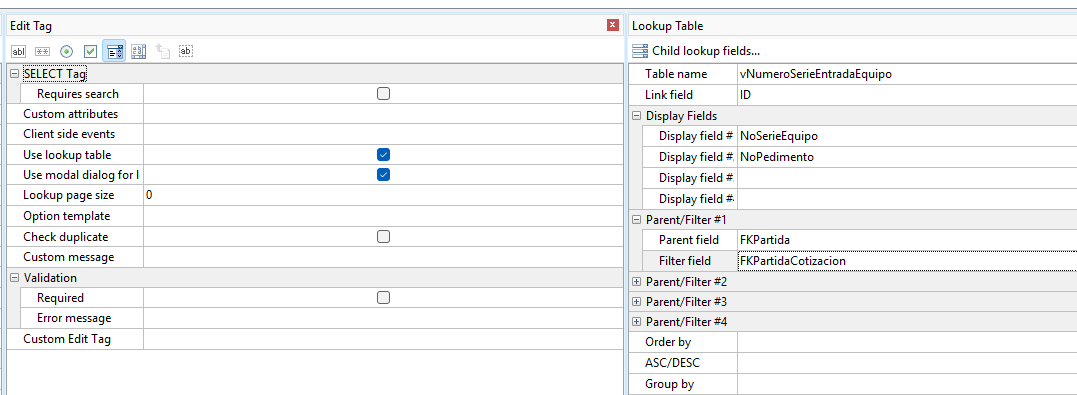The image size is (1077, 395).
Task: Enable the Check duplicate checkbox
Action: [383, 236]
